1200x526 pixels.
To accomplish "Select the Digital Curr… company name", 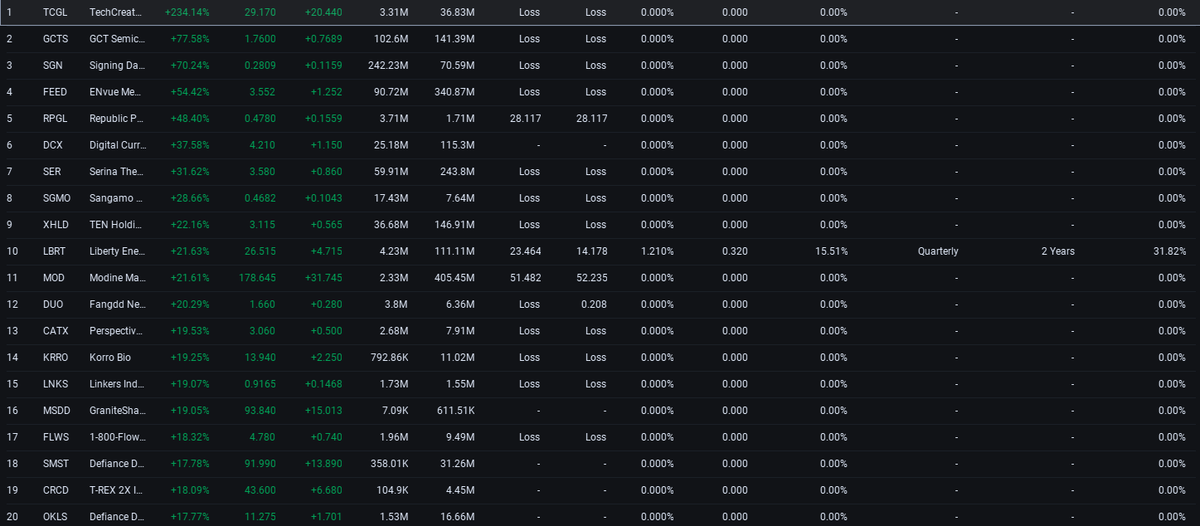I will 116,145.
